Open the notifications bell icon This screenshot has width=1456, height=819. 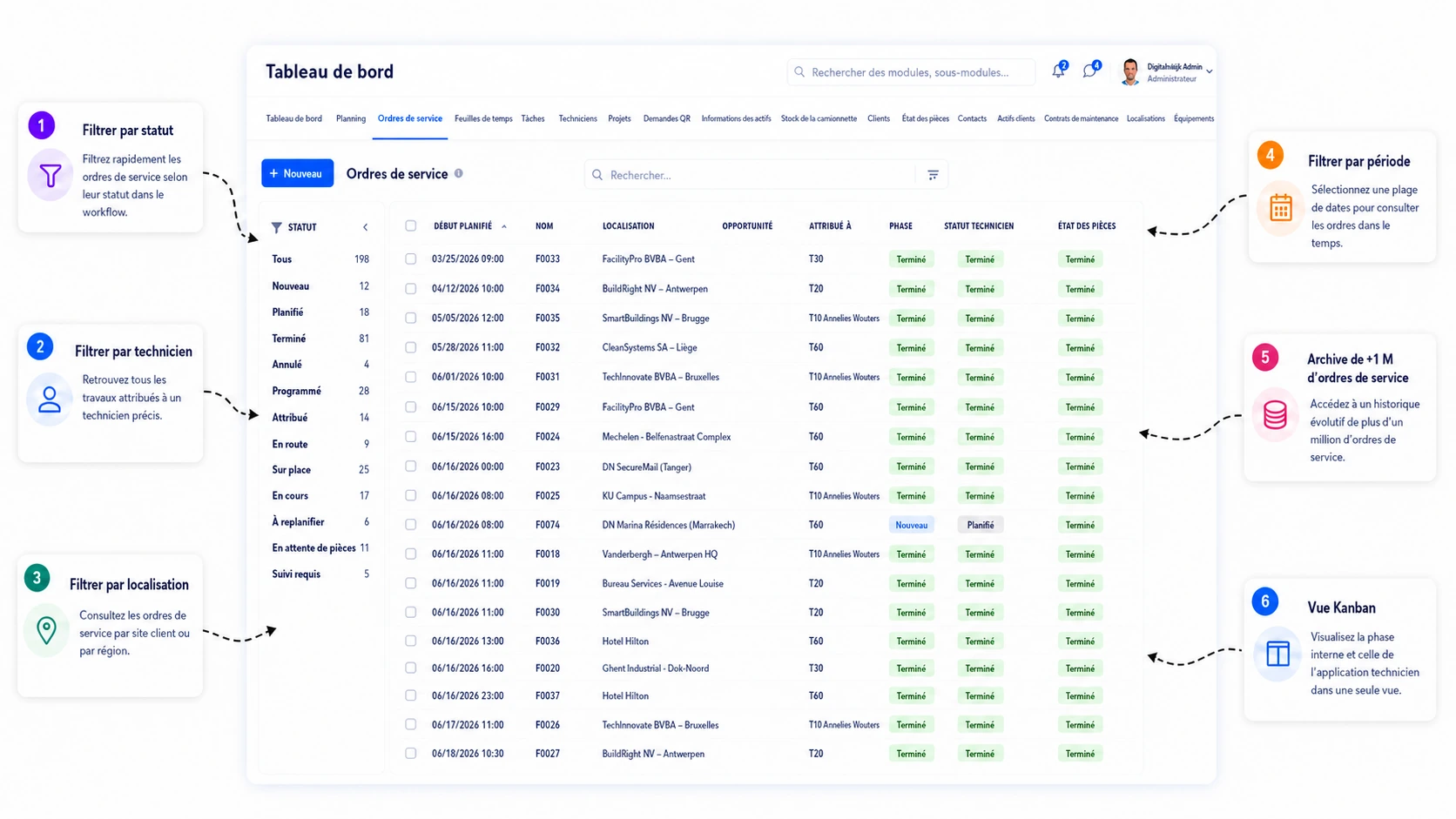pos(1058,71)
